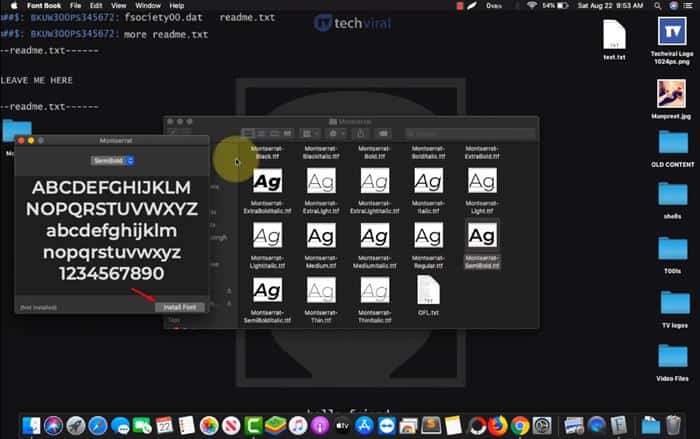Open the View menu

click(x=119, y=5)
